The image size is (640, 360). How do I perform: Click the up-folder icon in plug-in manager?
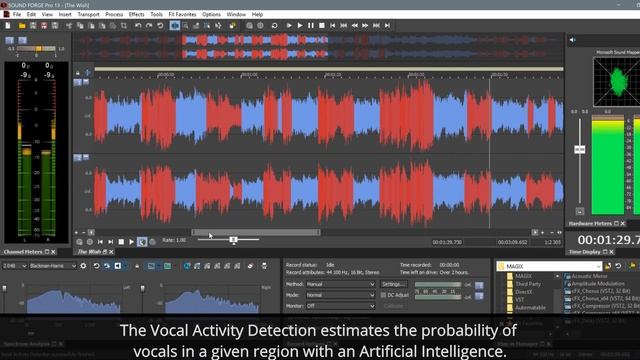[x=608, y=266]
